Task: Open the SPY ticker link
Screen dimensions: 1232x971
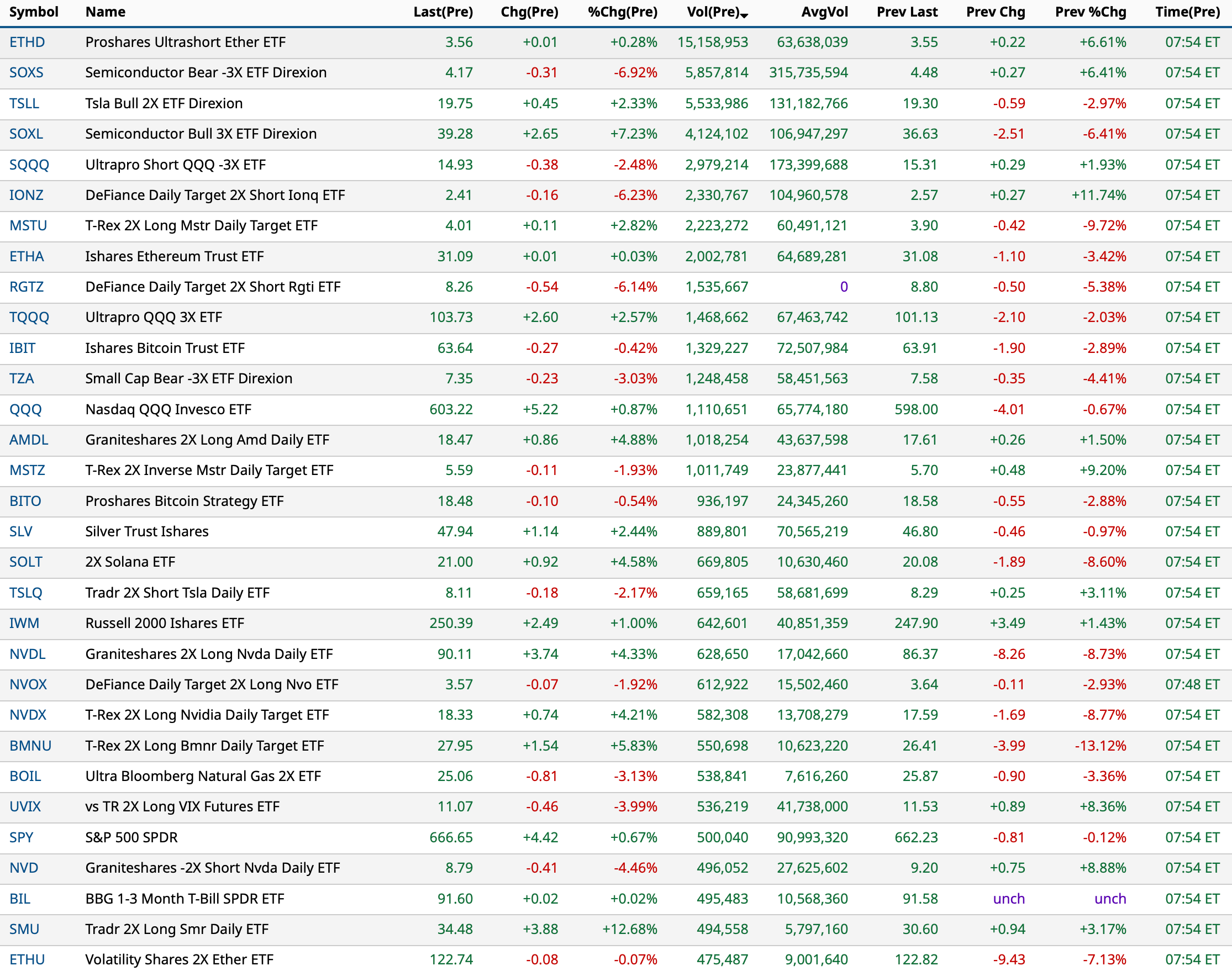Action: (x=21, y=837)
